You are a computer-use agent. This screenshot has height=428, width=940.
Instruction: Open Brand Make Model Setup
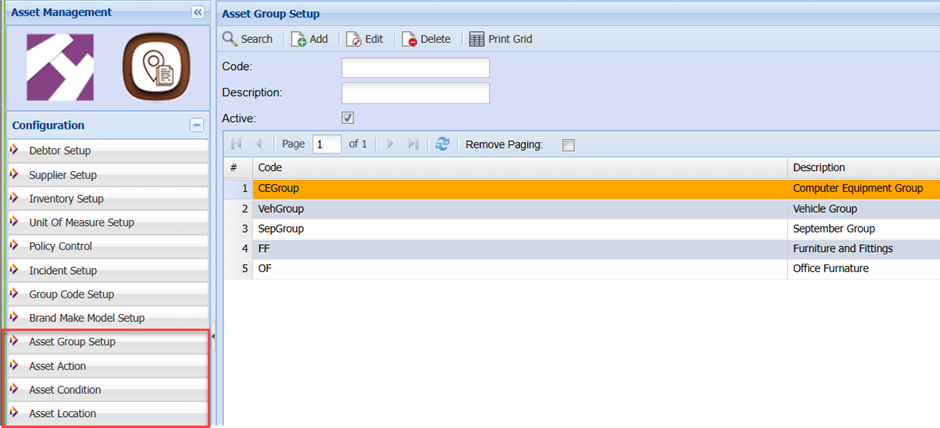[x=108, y=318]
